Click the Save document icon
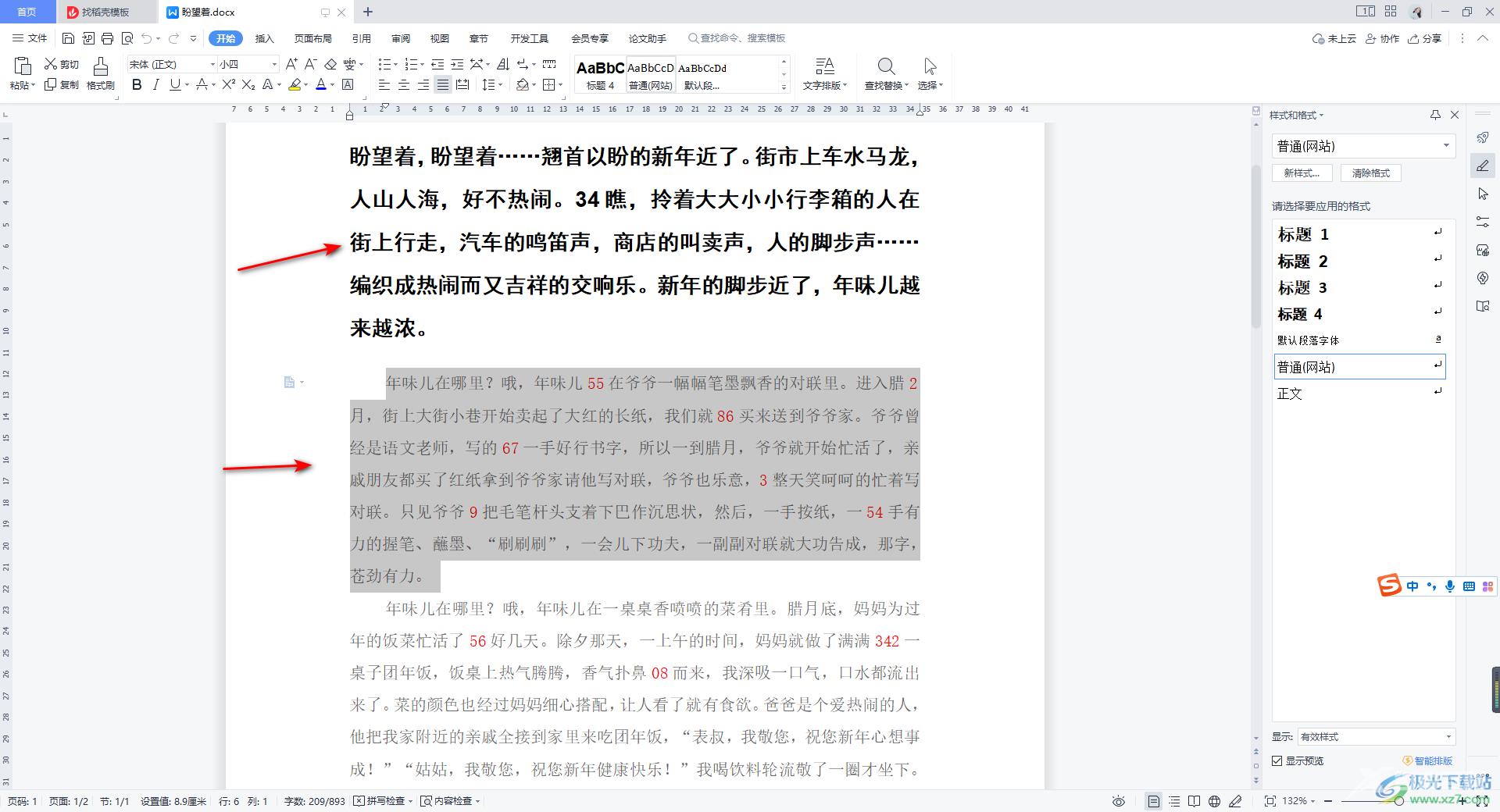 (x=68, y=38)
